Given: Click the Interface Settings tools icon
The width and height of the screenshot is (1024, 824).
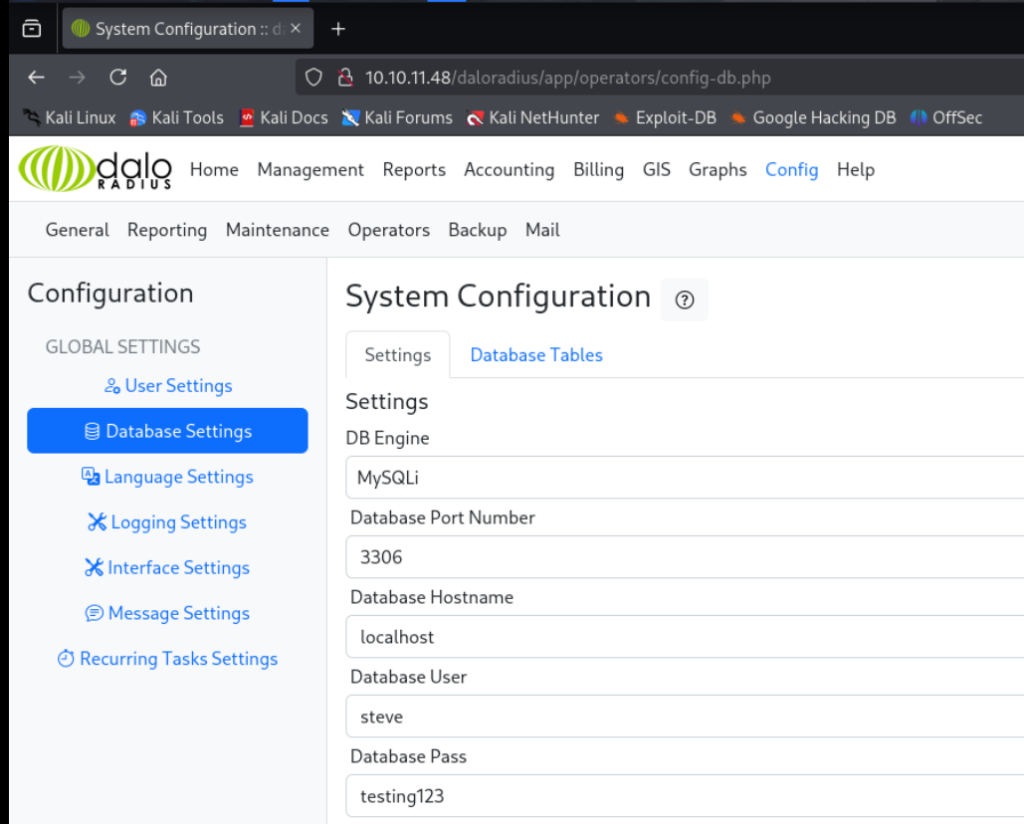Looking at the screenshot, I should pos(93,567).
